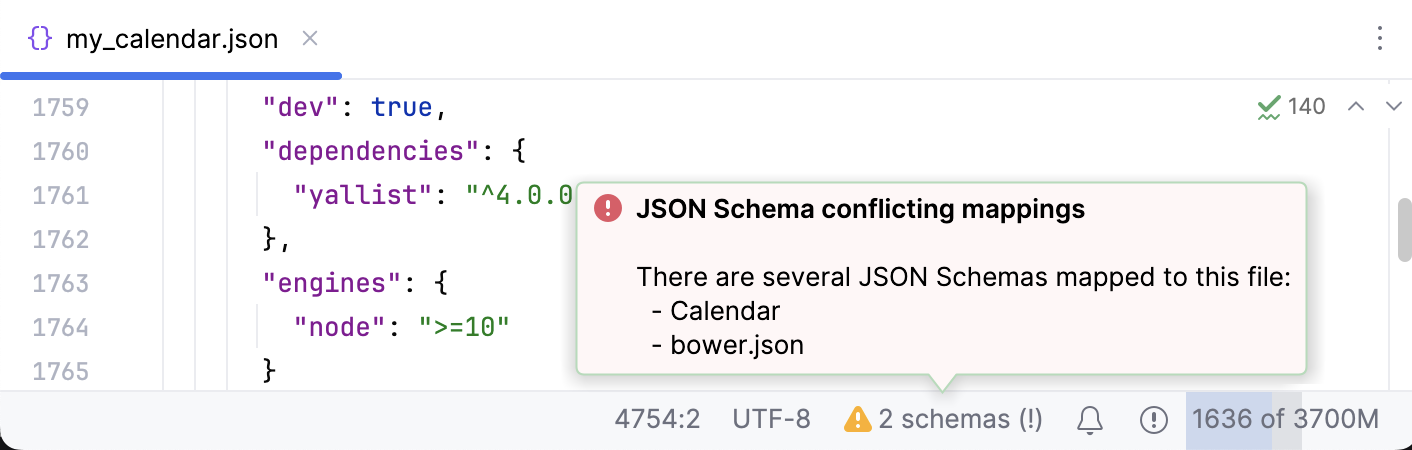Open the kebab menu for editor tabs
The height and width of the screenshot is (450, 1412).
[x=1380, y=39]
